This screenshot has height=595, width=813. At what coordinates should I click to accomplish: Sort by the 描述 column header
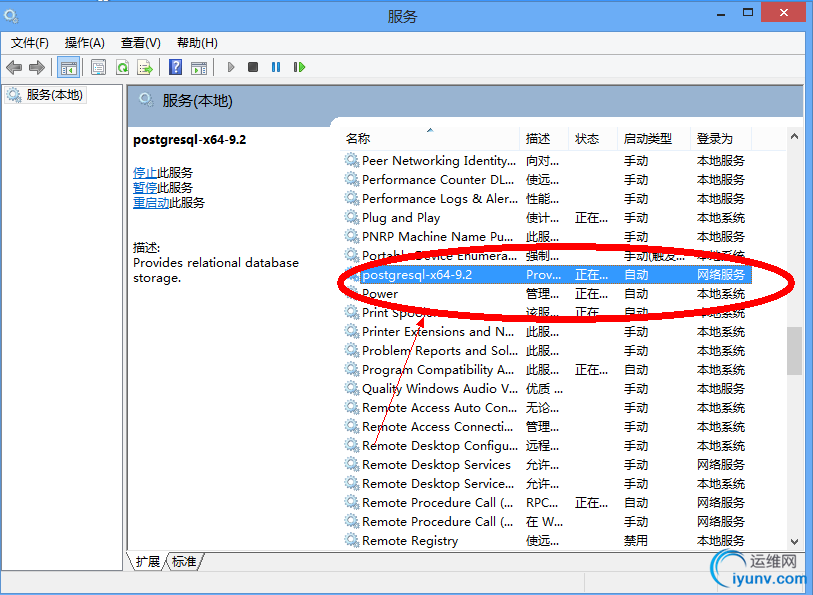[544, 139]
